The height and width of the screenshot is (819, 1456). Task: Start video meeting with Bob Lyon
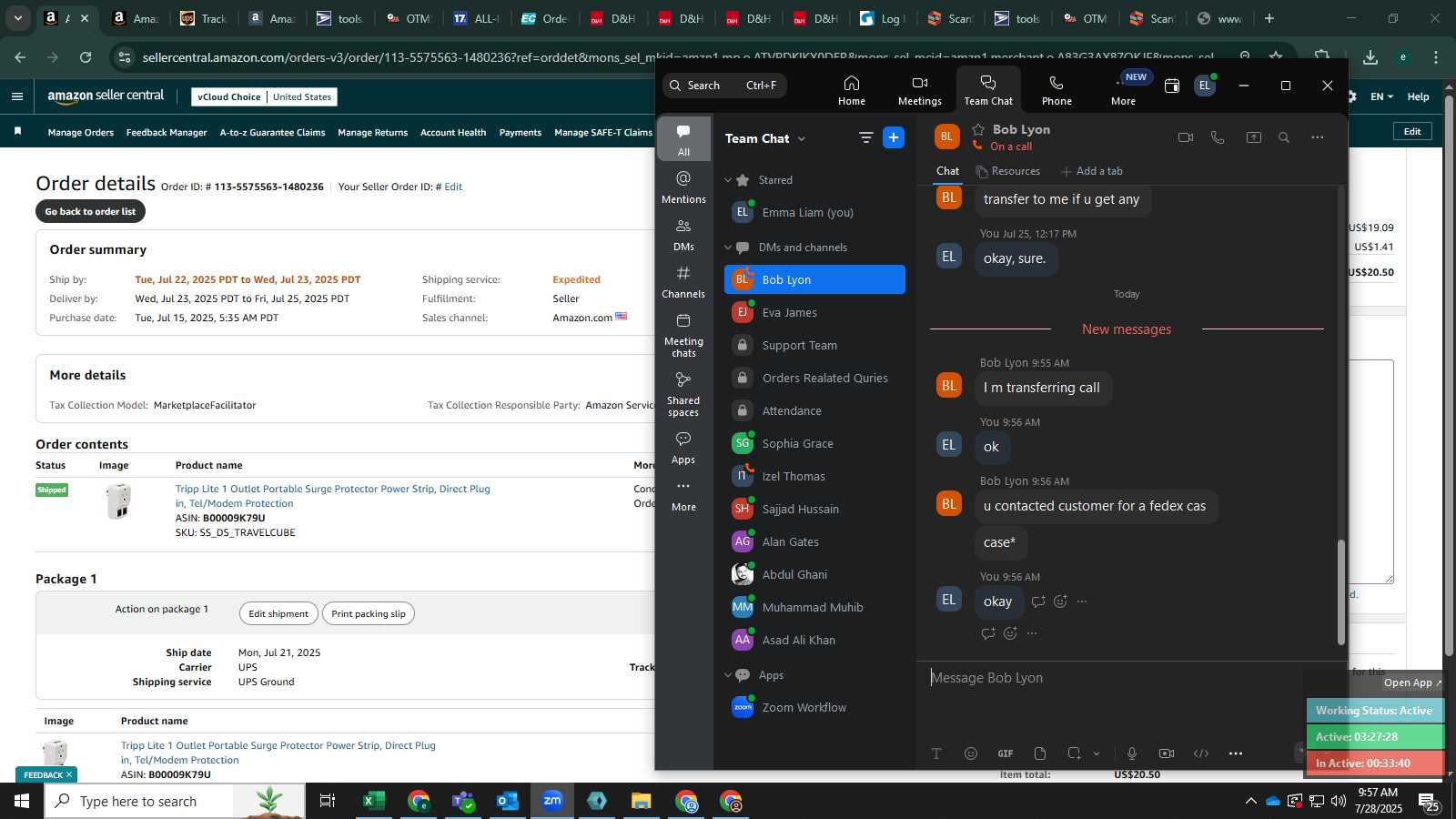pyautogui.click(x=1185, y=137)
